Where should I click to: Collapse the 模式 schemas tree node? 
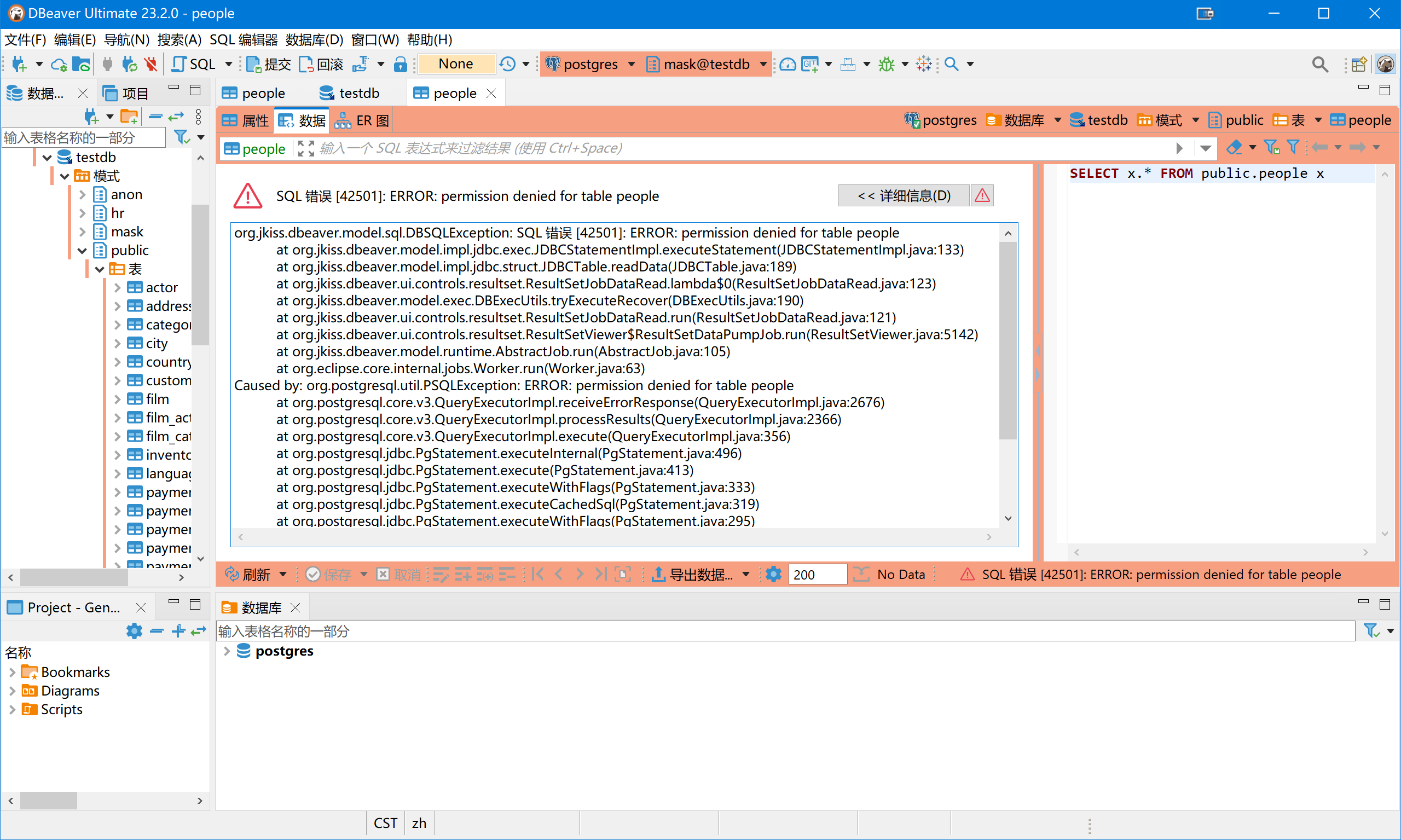point(65,176)
